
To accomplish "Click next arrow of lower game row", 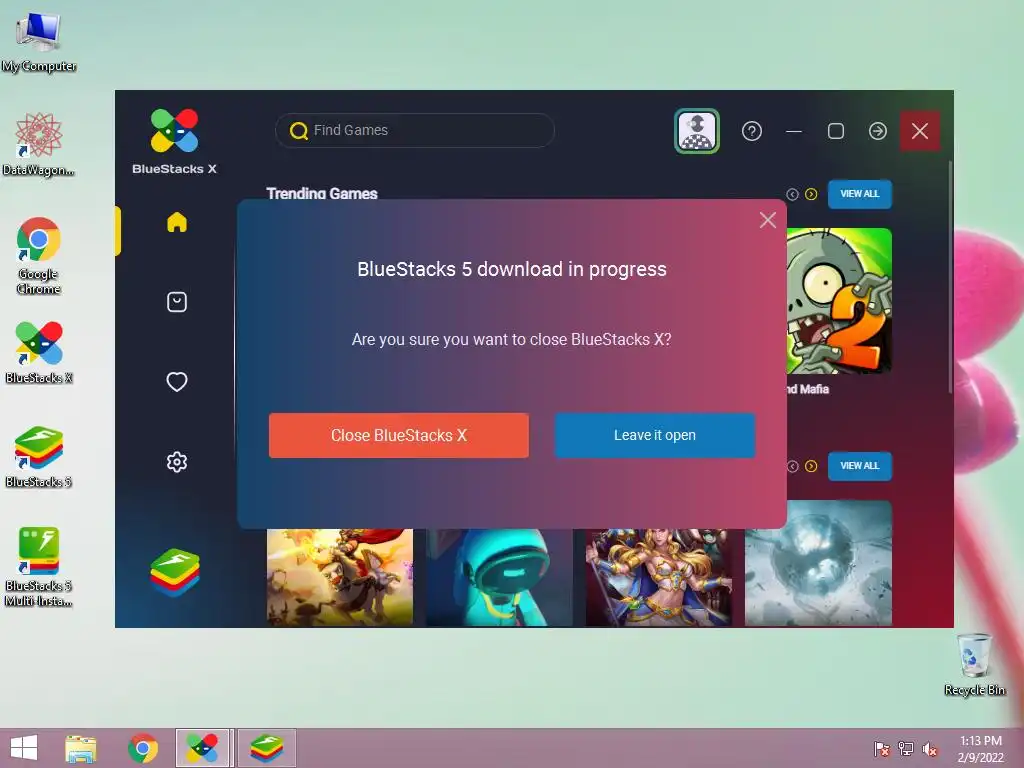I will (811, 466).
